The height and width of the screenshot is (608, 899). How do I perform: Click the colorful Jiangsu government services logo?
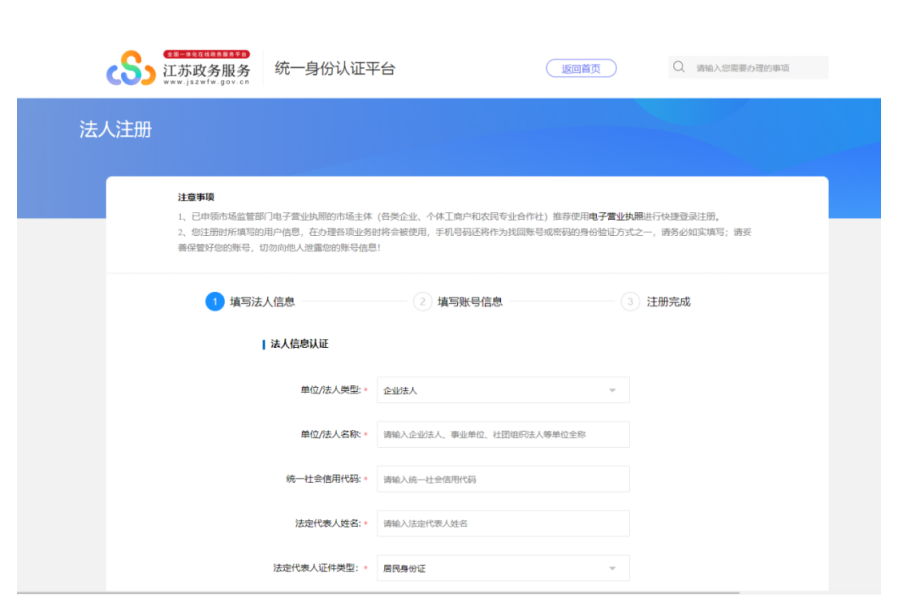point(131,67)
